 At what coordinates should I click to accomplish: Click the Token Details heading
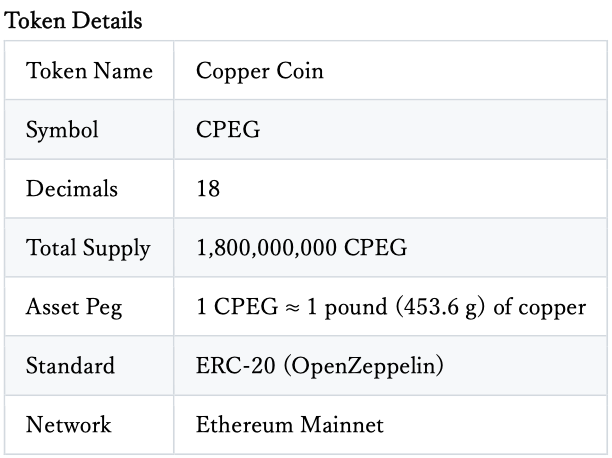(x=73, y=20)
